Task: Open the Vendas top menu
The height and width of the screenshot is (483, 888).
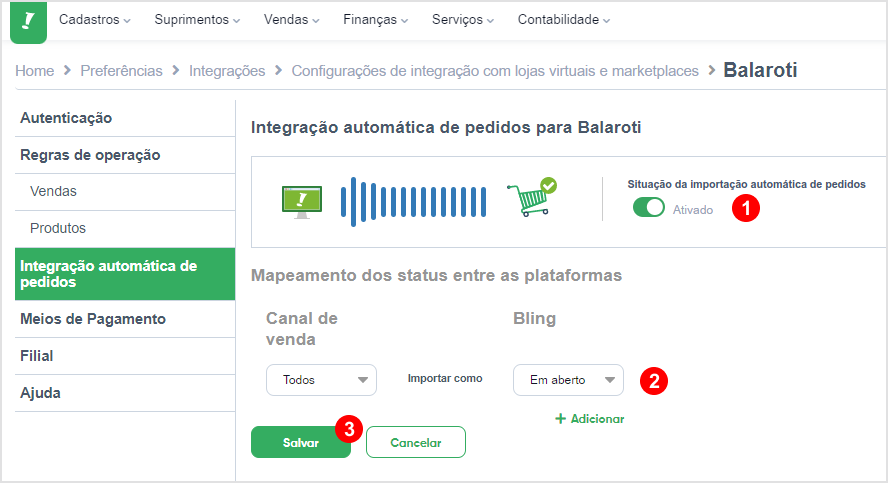Action: [x=291, y=19]
